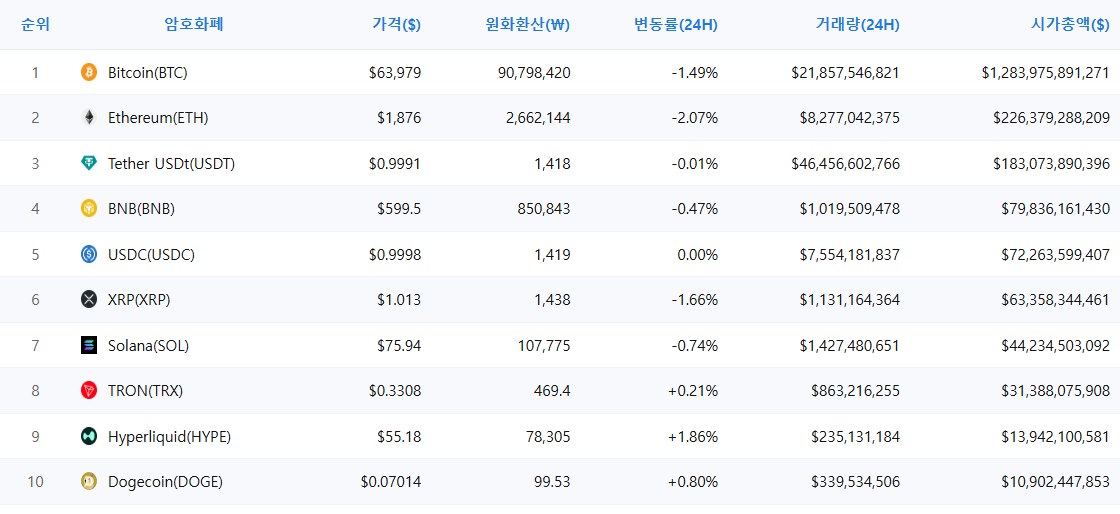Sort by 시가총액($) column header
The height and width of the screenshot is (514, 1120).
point(1070,25)
